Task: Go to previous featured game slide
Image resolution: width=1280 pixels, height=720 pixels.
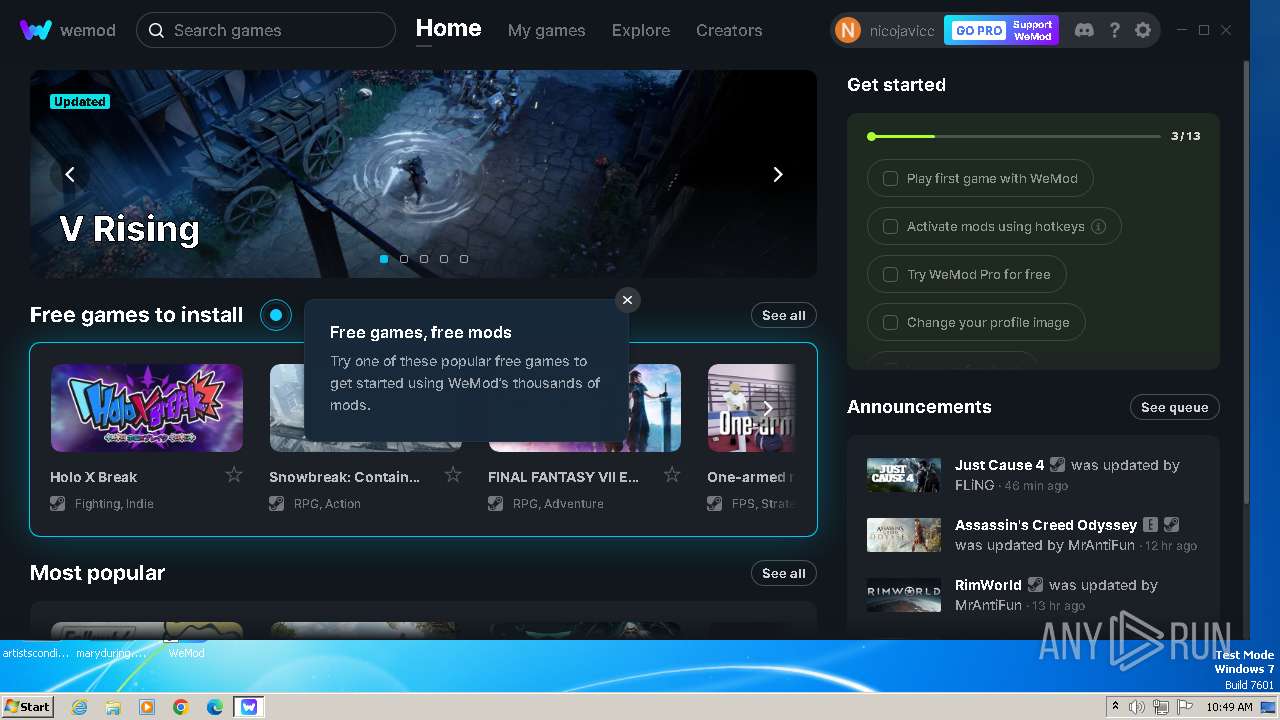Action: (x=70, y=174)
